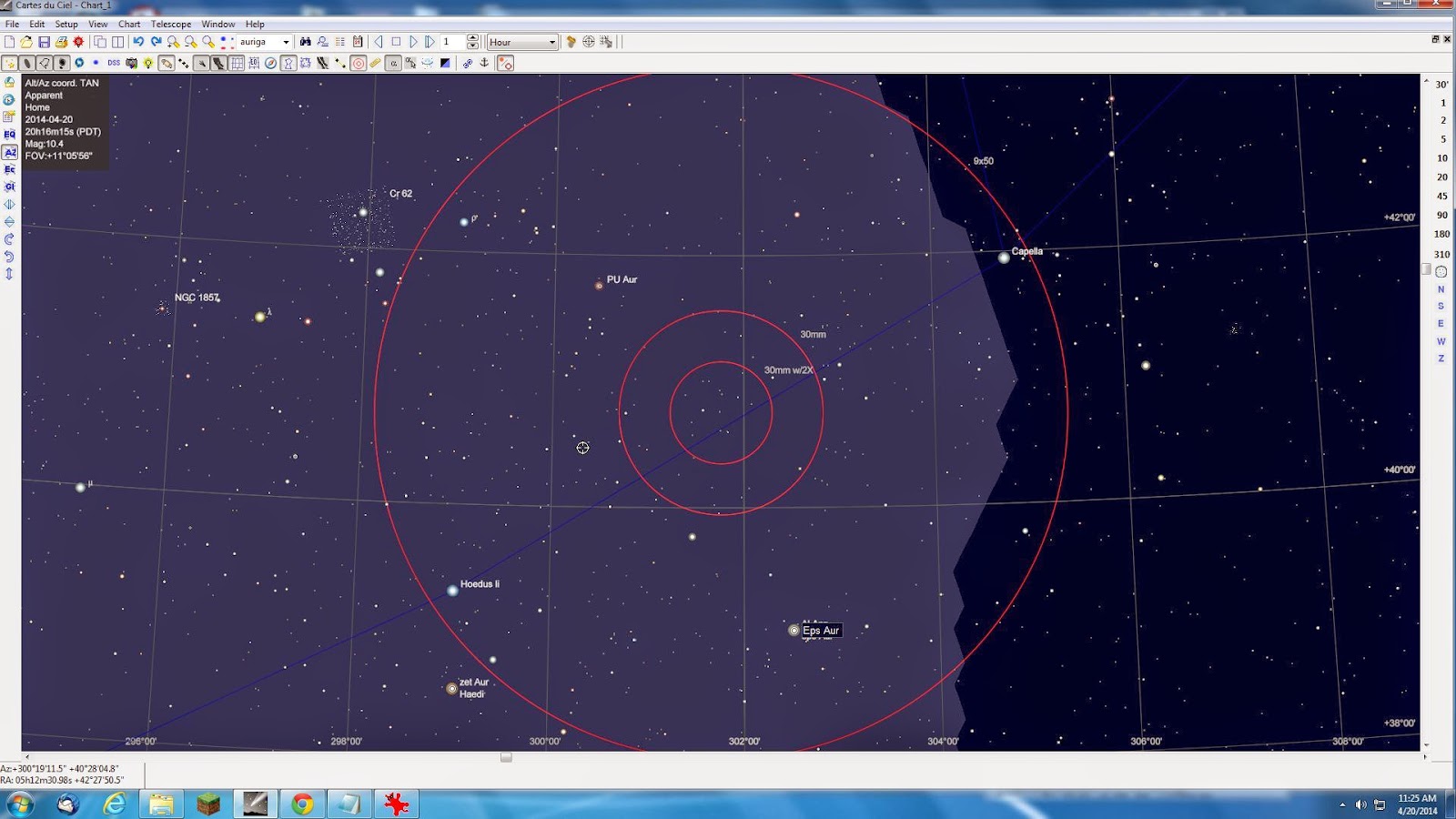
Task: Toggle the black and blue sky color icon
Action: [x=445, y=64]
